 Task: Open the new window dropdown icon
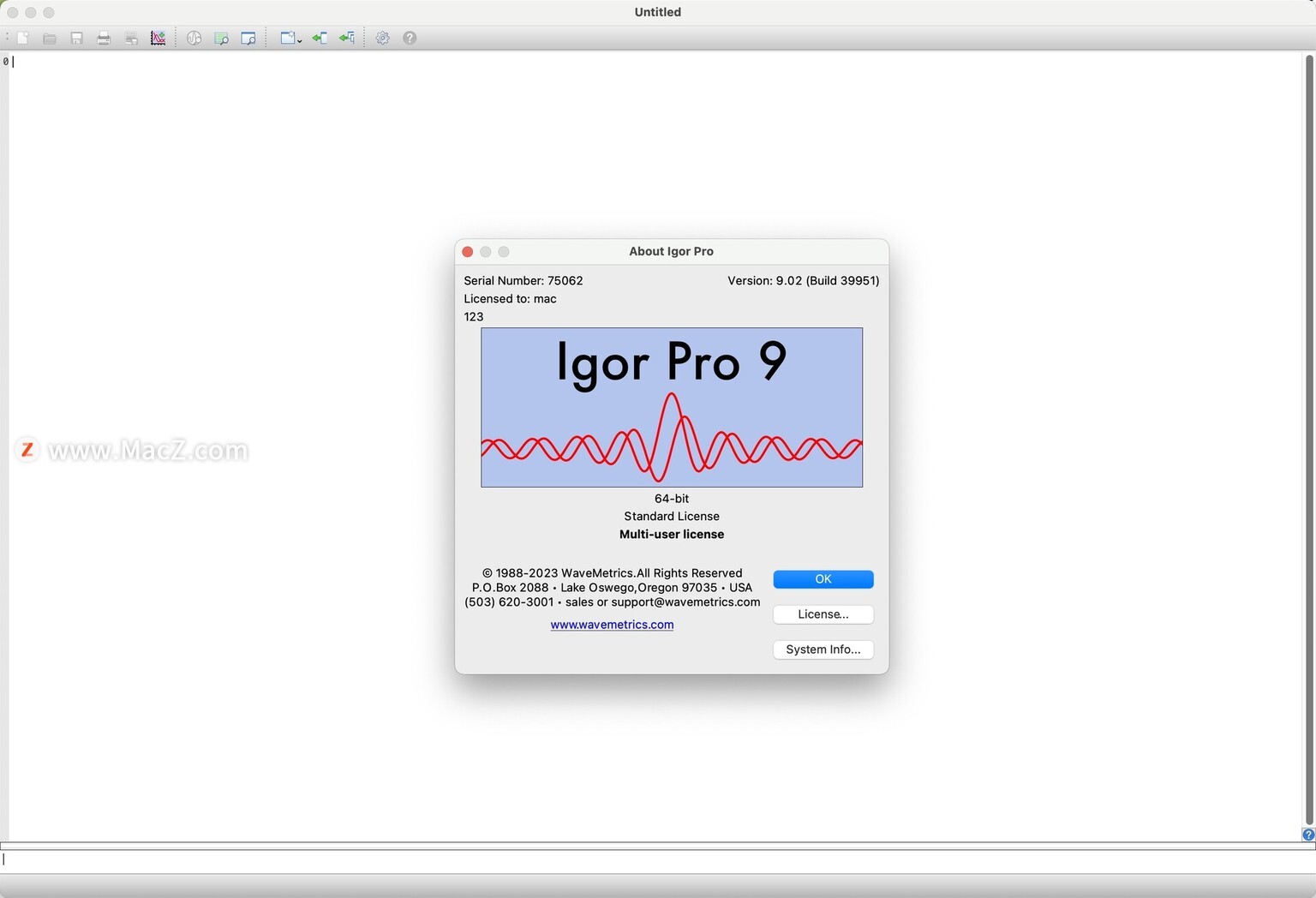291,39
